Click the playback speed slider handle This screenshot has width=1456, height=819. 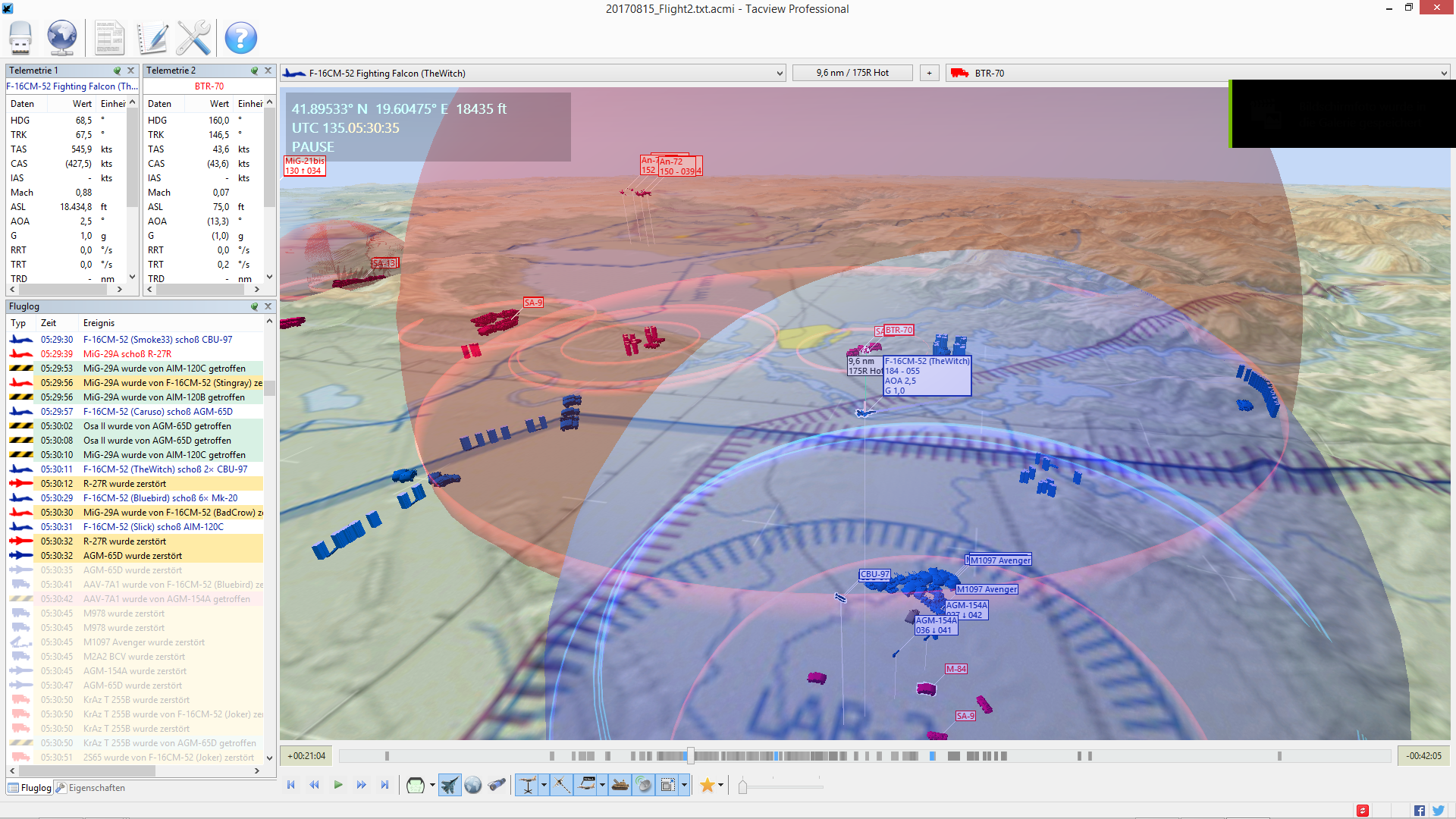(743, 787)
